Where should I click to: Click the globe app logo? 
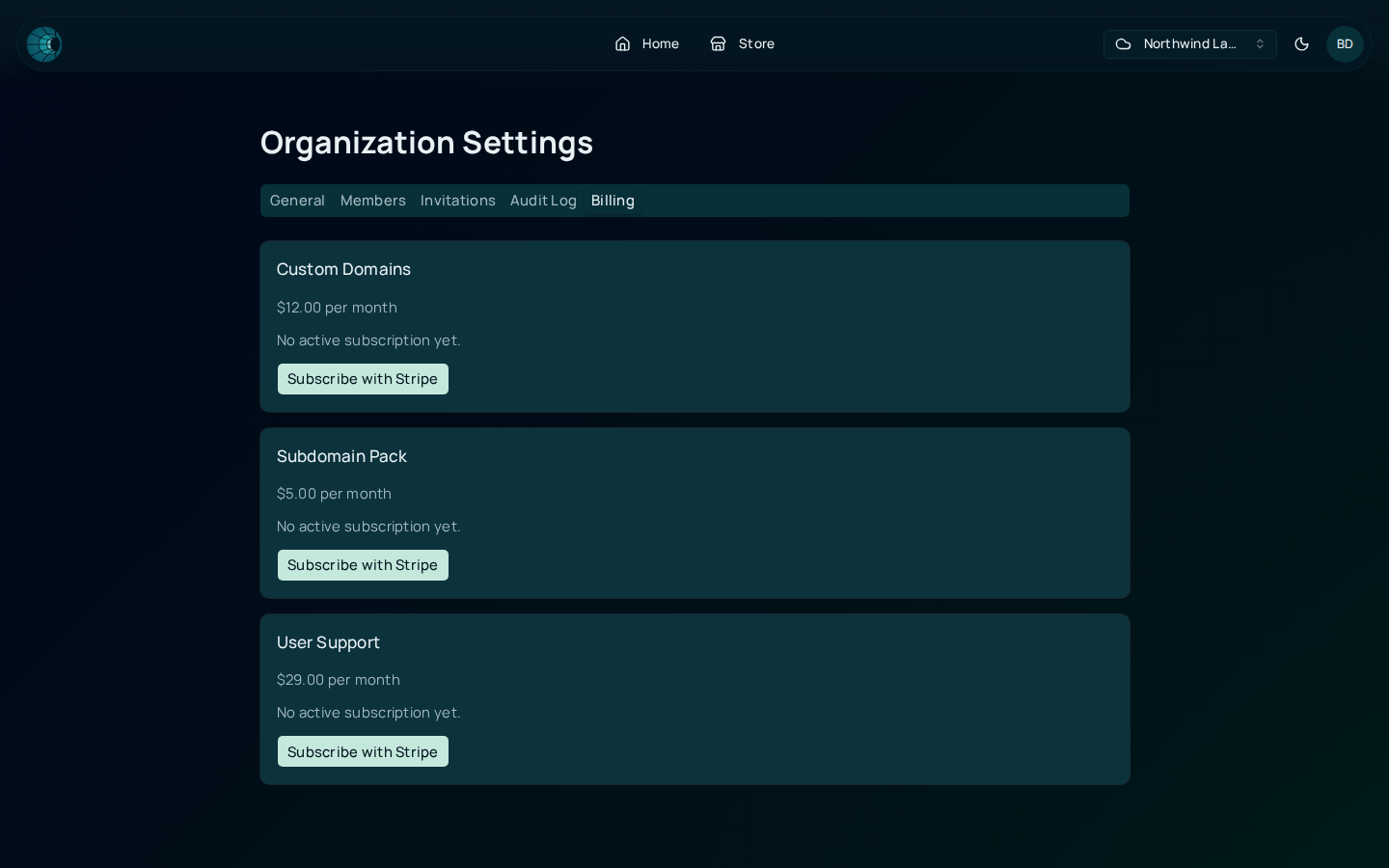[x=44, y=44]
